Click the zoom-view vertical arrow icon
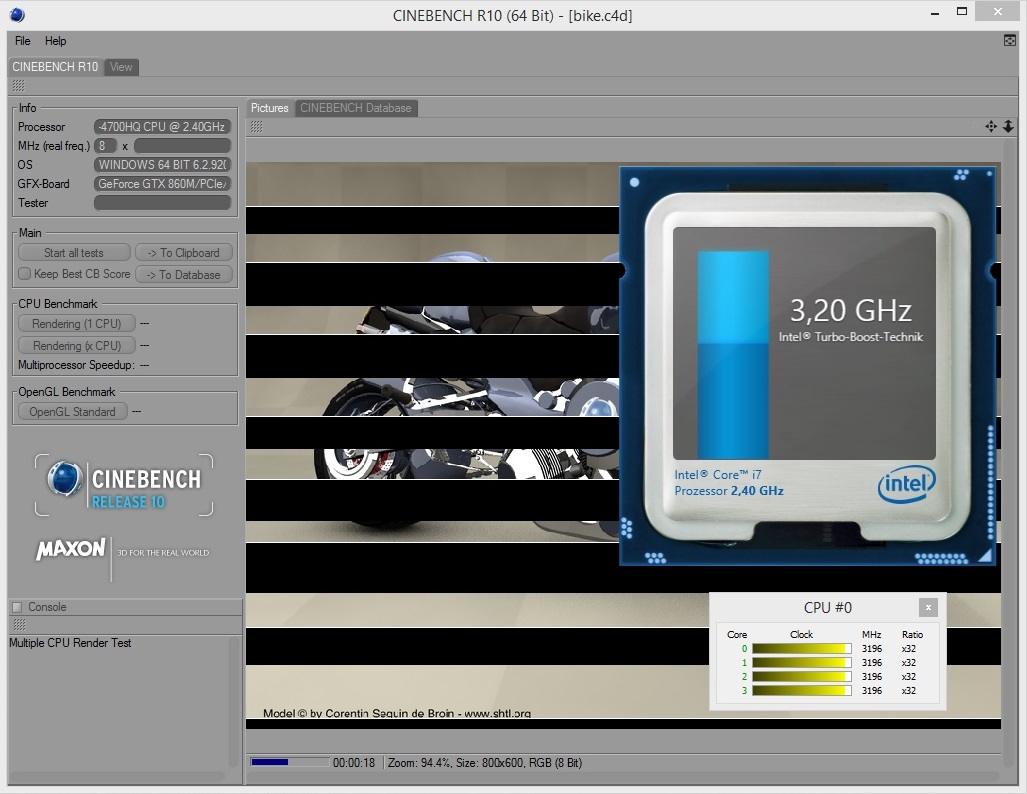Image resolution: width=1027 pixels, height=794 pixels. coord(1008,126)
